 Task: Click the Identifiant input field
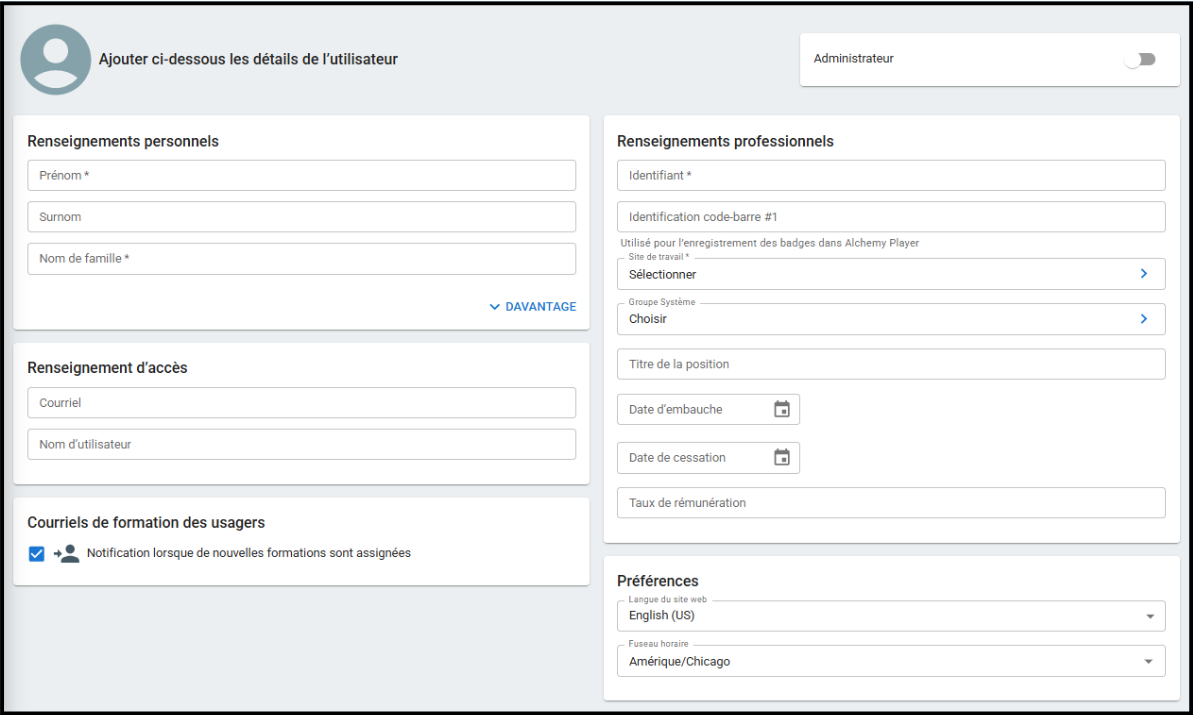tap(891, 175)
